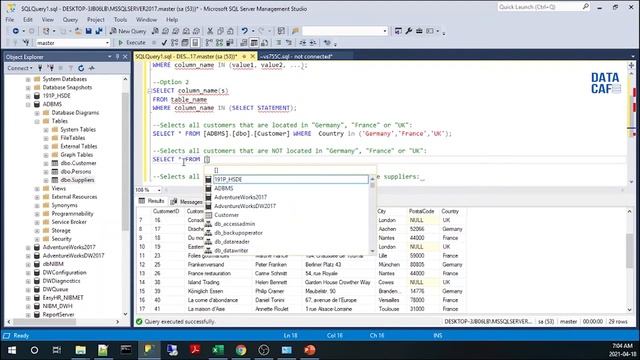The height and width of the screenshot is (360, 640).
Task: Click the Save All icon
Action: coord(99,31)
